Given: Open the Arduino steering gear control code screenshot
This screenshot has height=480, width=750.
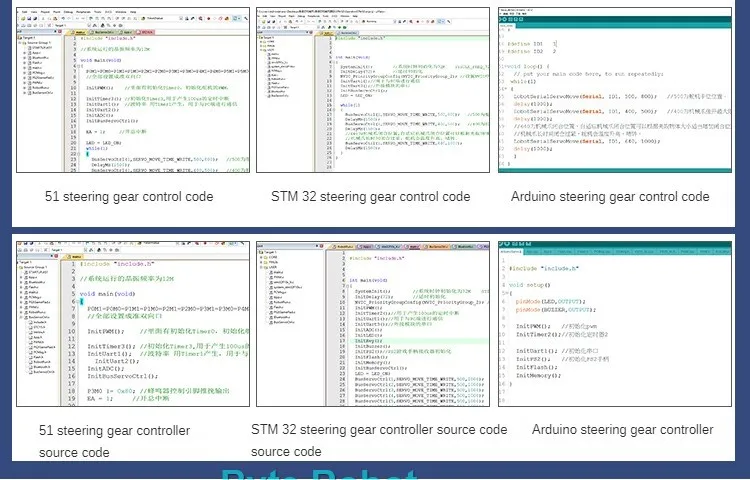Looking at the screenshot, I should (615, 90).
